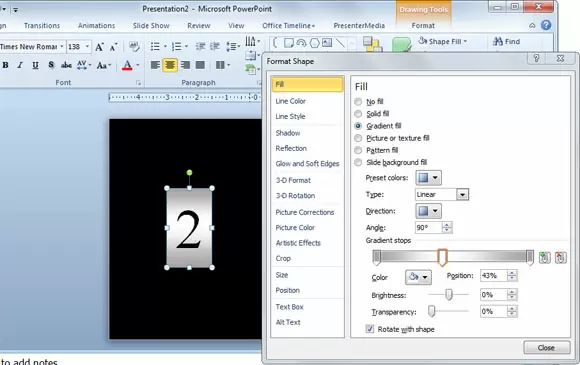Uncheck Rotate with shape
The image size is (580, 365).
click(370, 329)
